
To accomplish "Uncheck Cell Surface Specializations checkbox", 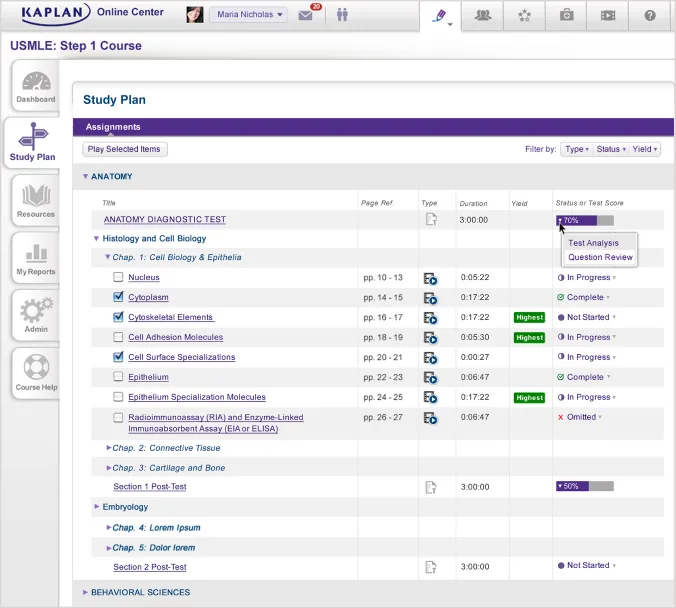I will pos(118,357).
